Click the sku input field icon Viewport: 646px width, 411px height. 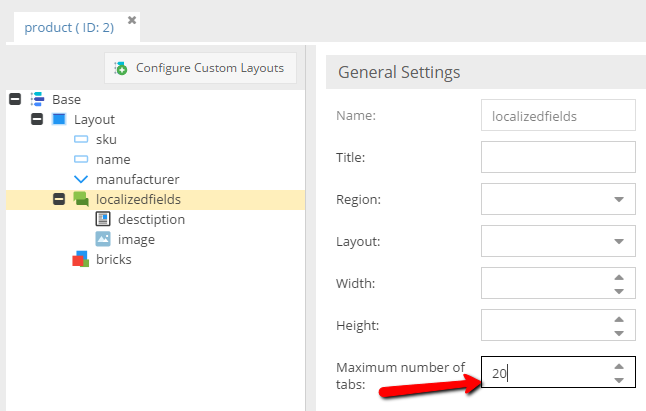tap(81, 139)
